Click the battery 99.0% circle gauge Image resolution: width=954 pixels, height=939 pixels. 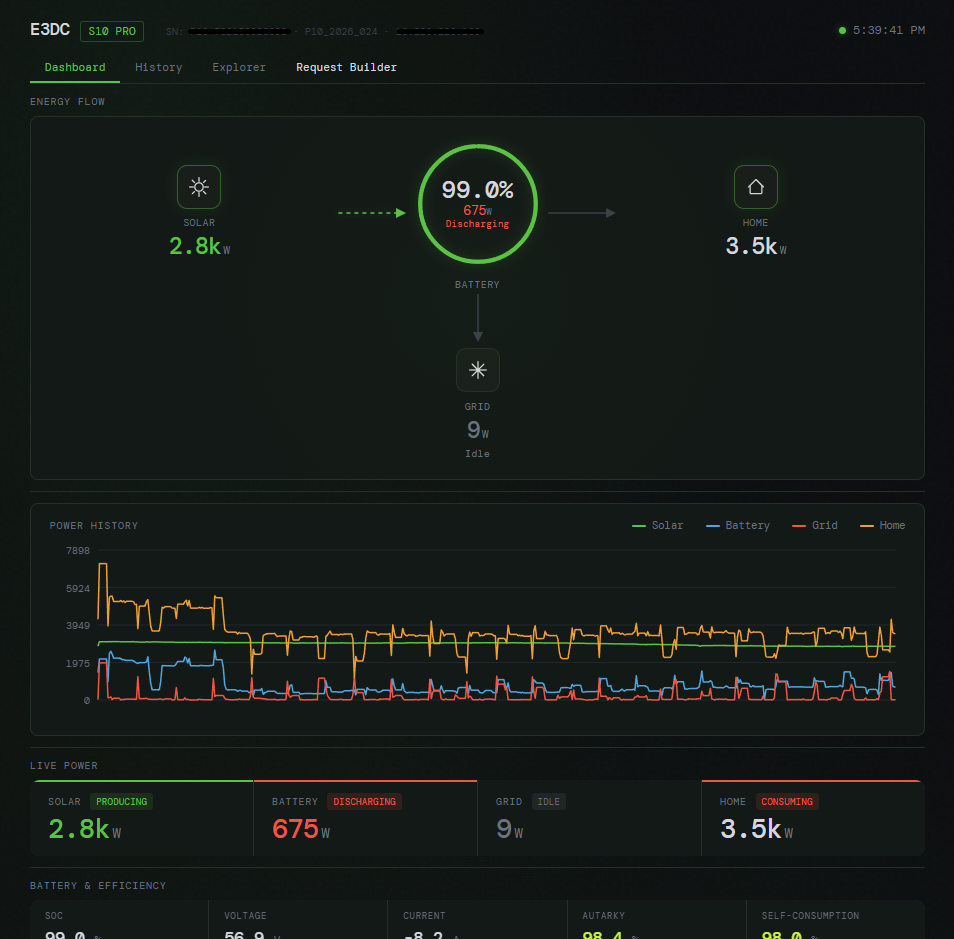[478, 204]
